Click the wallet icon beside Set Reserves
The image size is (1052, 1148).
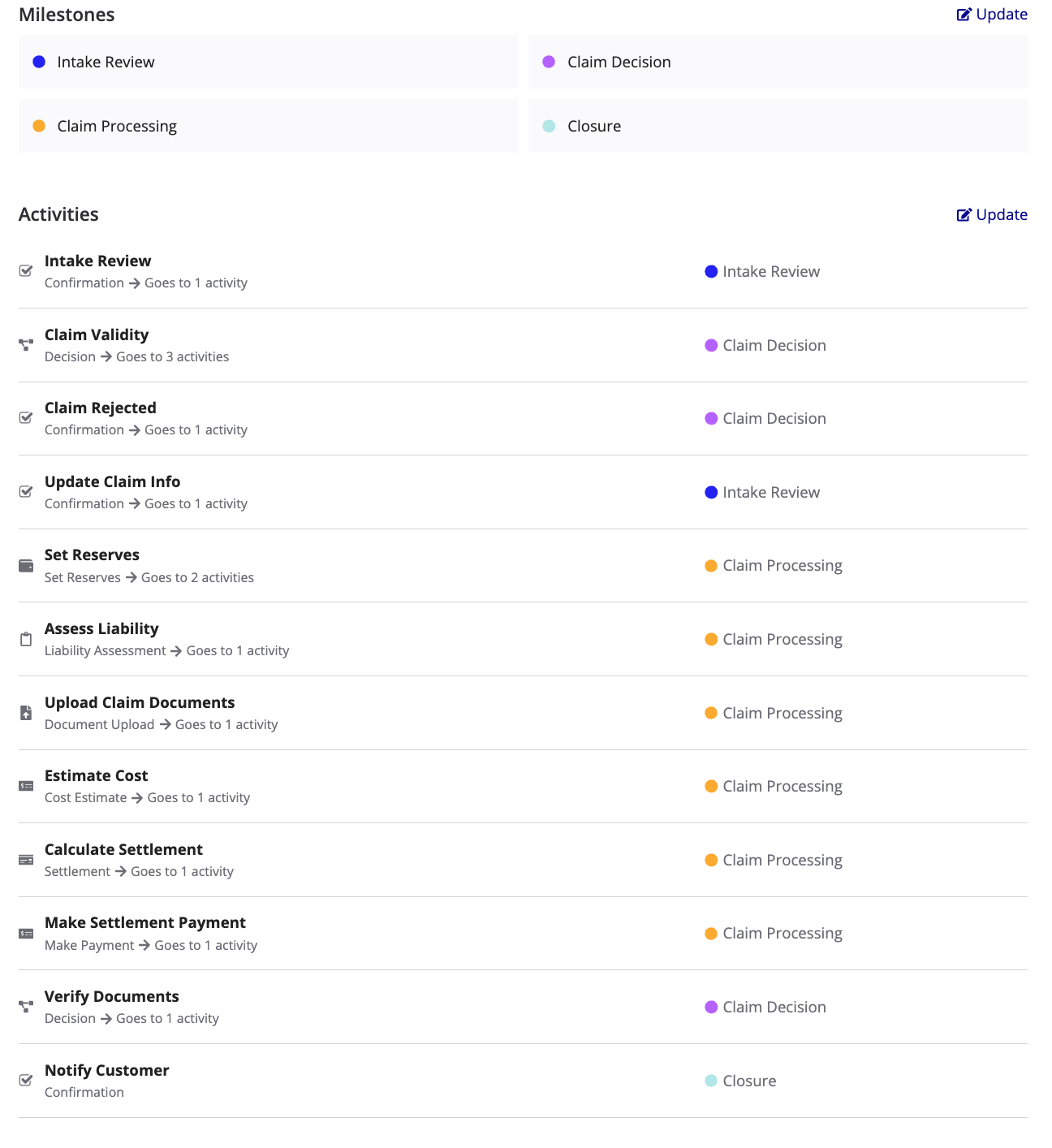coord(26,565)
